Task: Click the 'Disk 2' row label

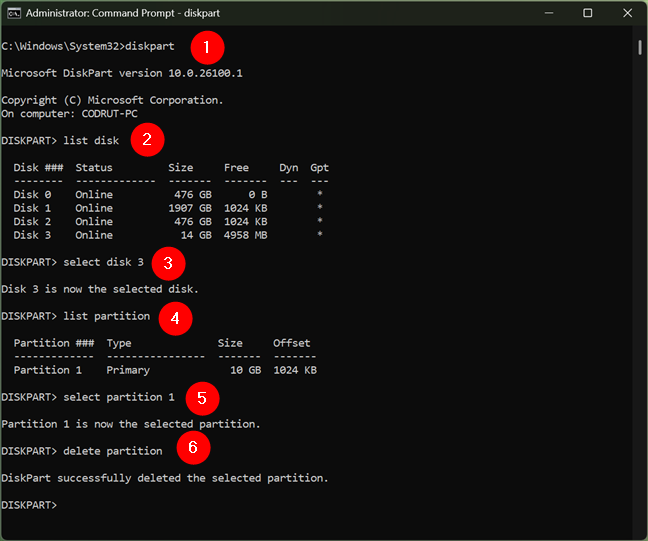Action: (32, 222)
